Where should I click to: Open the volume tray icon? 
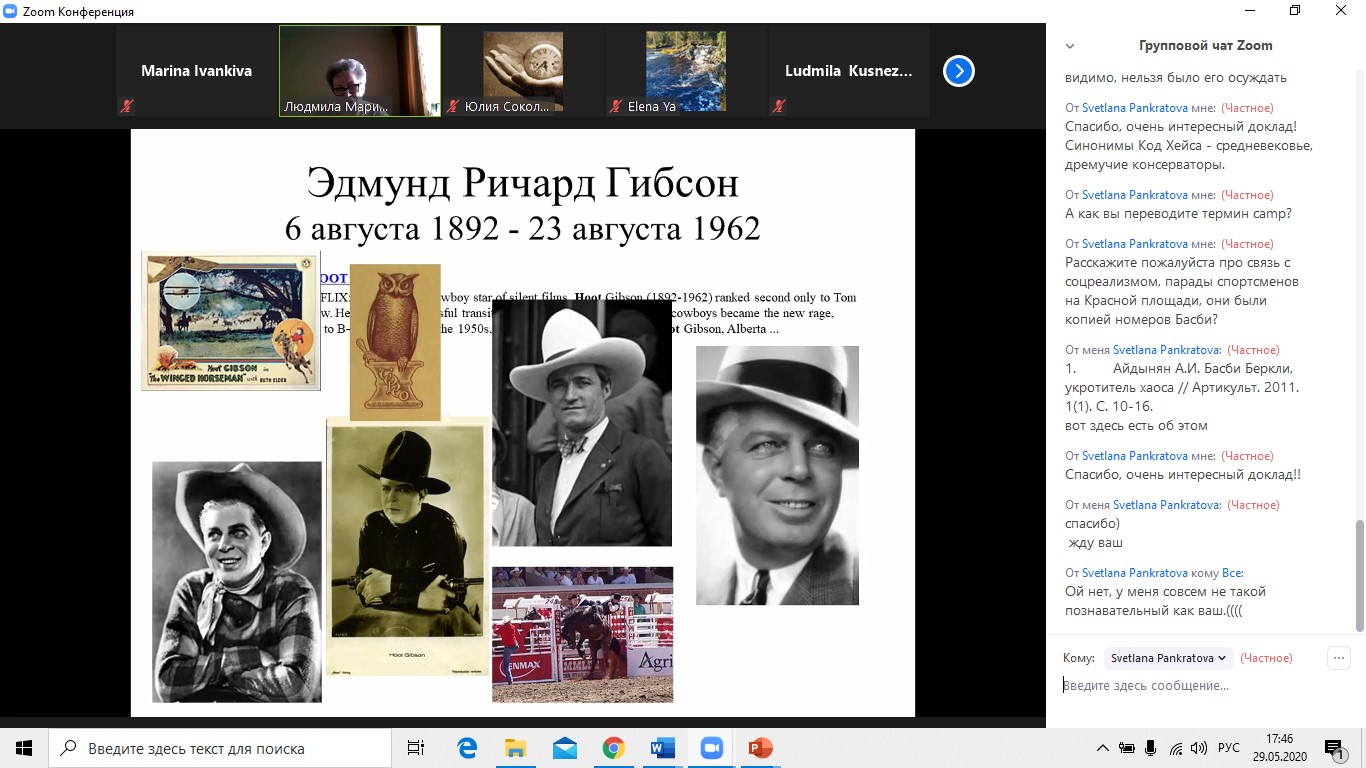(1199, 748)
